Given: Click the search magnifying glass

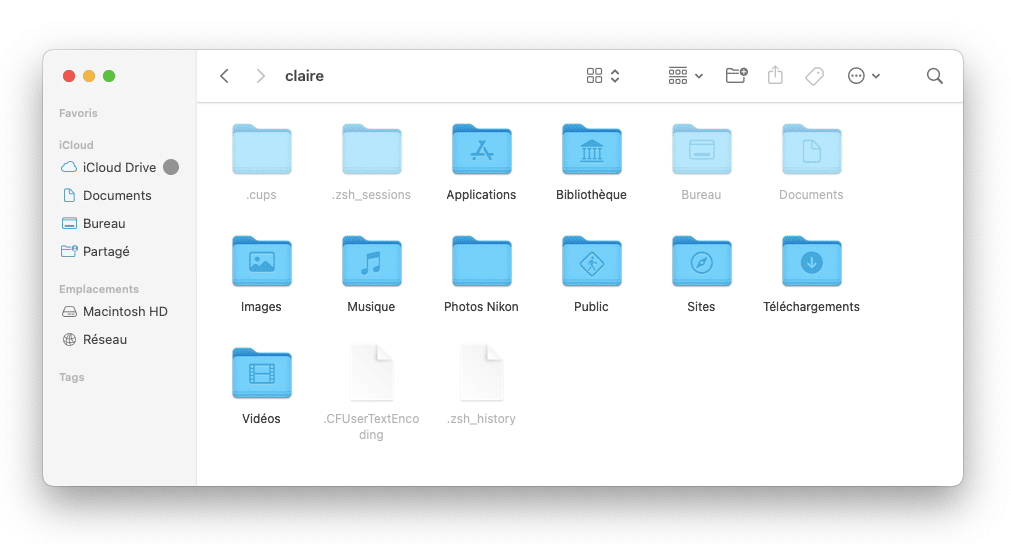Looking at the screenshot, I should (934, 76).
